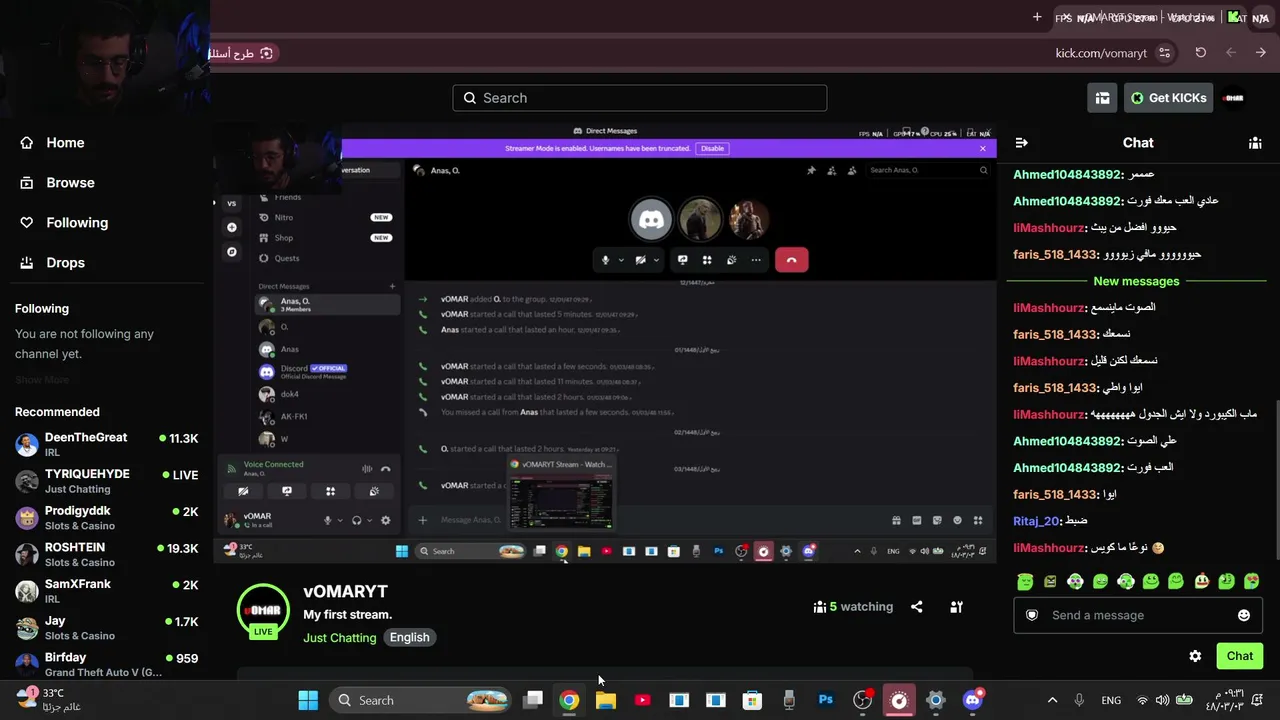Open site information icon in address bar
This screenshot has width=1280, height=720.
pyautogui.click(x=1165, y=53)
